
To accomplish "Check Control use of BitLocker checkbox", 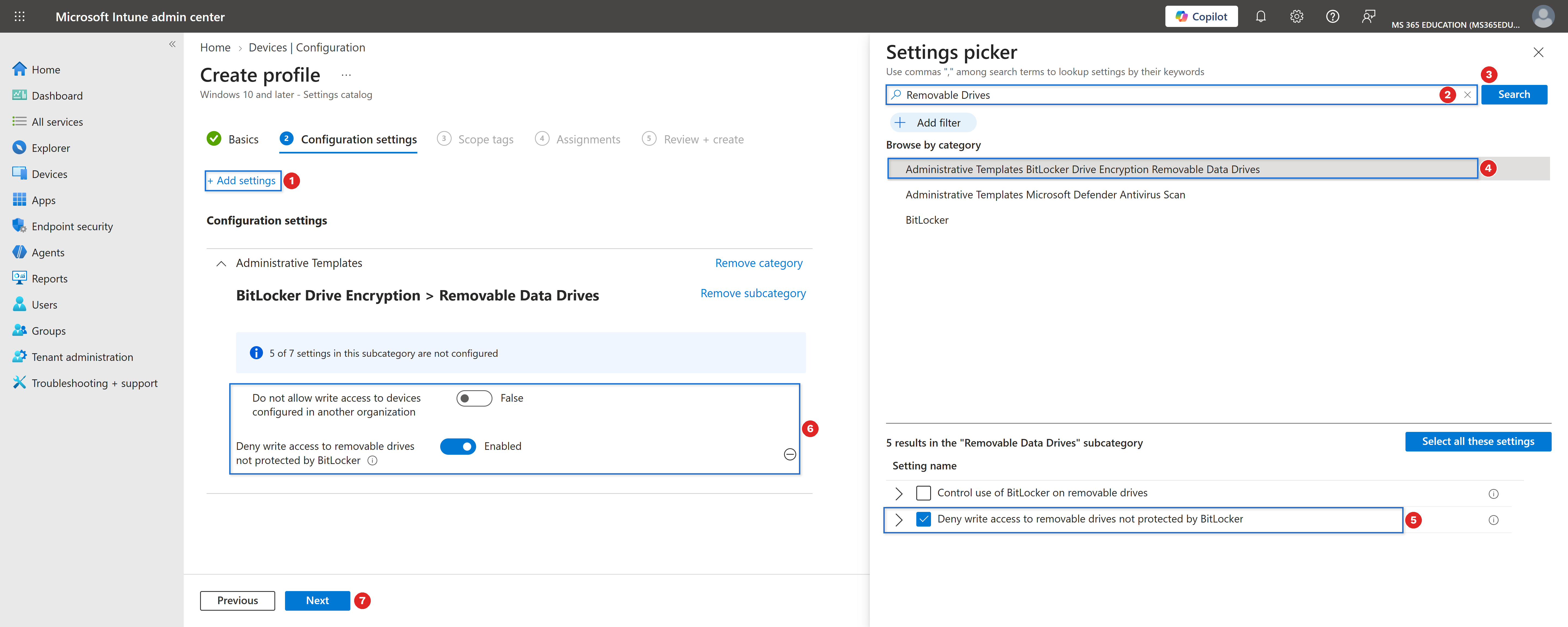I will (x=923, y=493).
